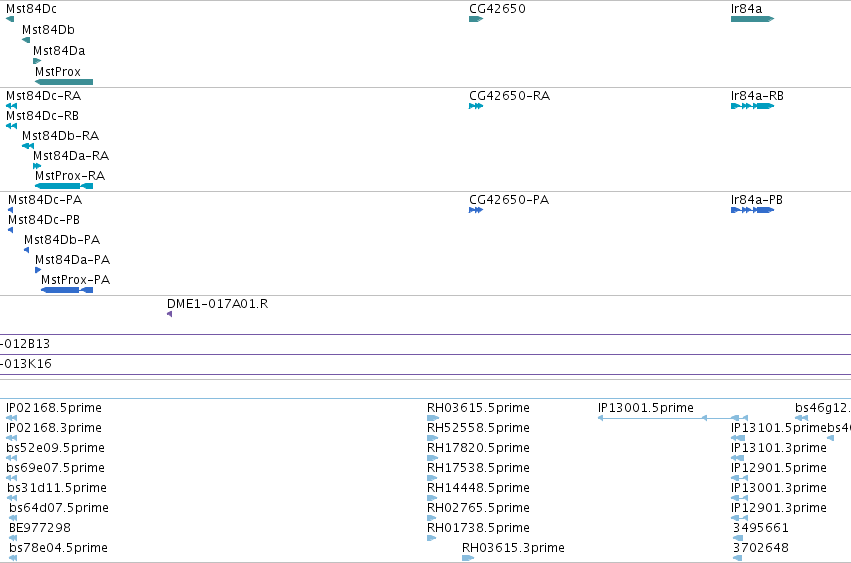The image size is (851, 563).
Task: Open the CG42650 gene label
Action: (x=498, y=9)
